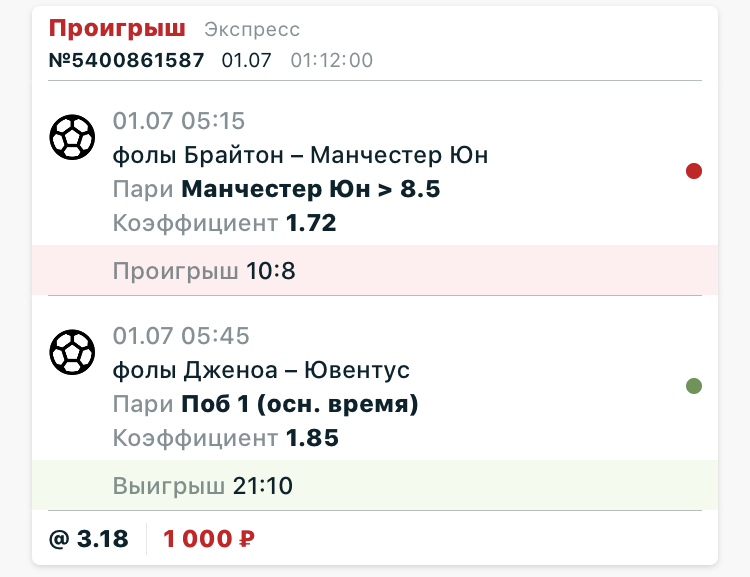
Task: Click the 01.07 05:45 event time
Action: (x=181, y=335)
